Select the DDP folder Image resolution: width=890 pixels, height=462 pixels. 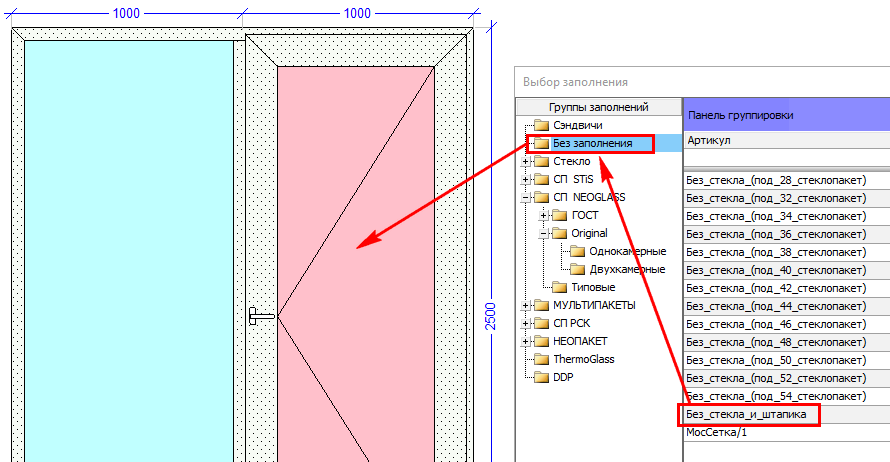(x=563, y=377)
